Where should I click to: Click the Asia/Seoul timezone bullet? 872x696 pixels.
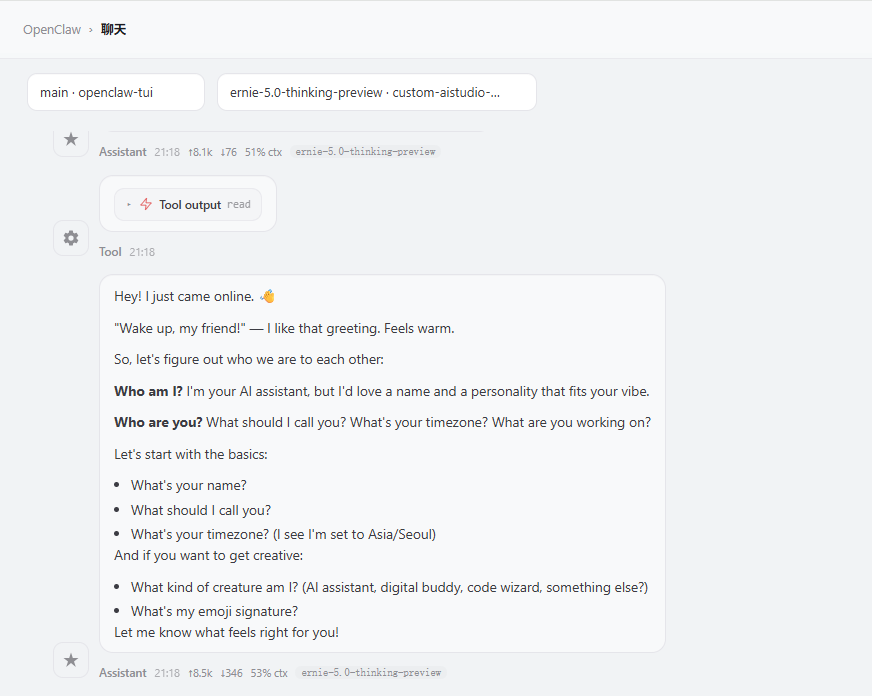point(283,534)
